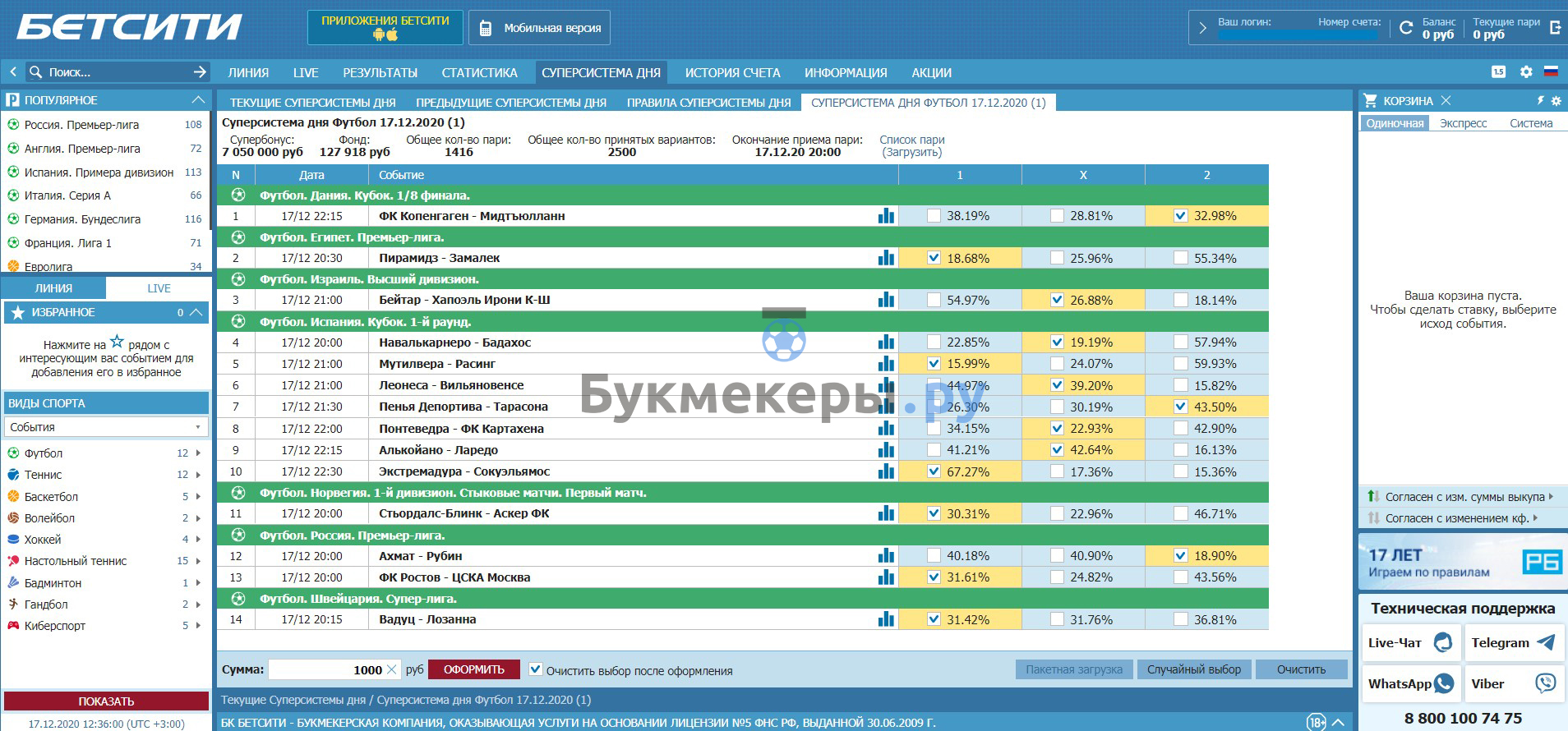The image size is (1568, 731).
Task: Open the Результаты menu item
Action: point(380,72)
